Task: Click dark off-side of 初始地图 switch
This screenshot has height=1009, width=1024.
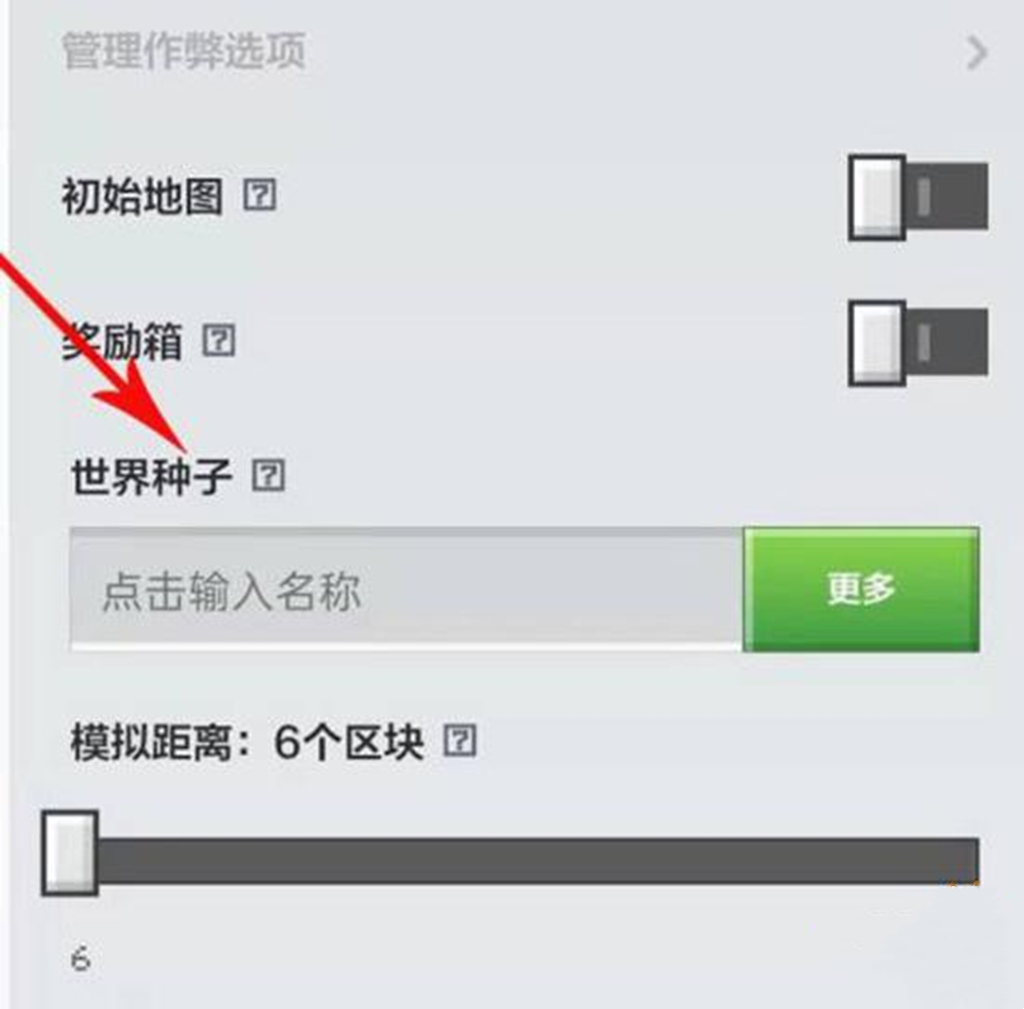Action: [947, 197]
